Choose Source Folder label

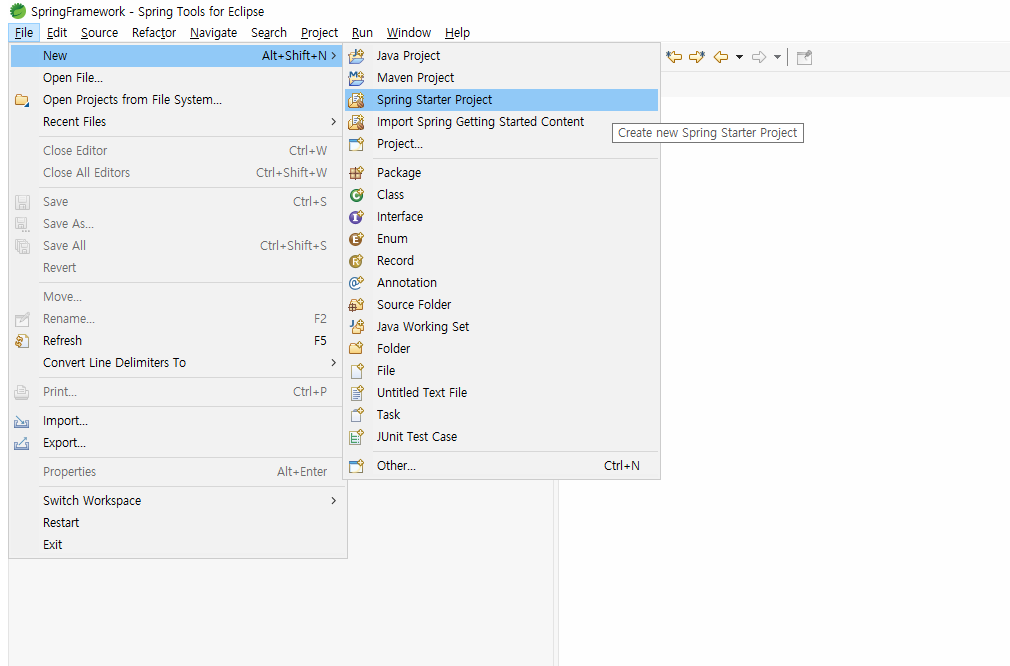pos(414,305)
